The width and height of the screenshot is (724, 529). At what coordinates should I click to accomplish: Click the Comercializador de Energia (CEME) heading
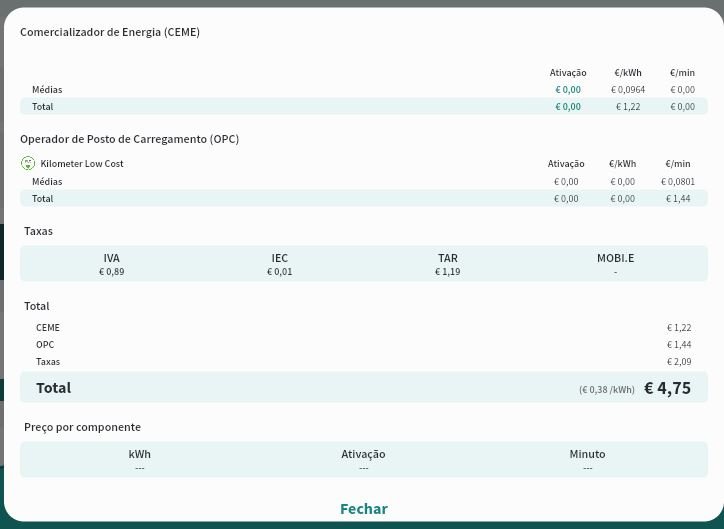(x=110, y=32)
